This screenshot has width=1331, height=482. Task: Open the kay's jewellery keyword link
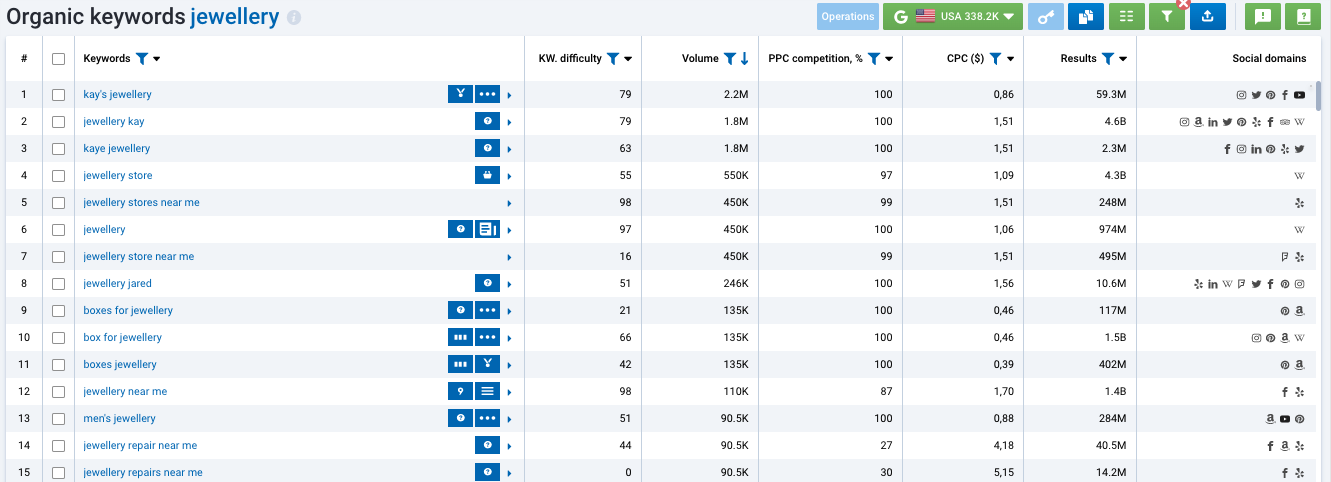tap(117, 94)
